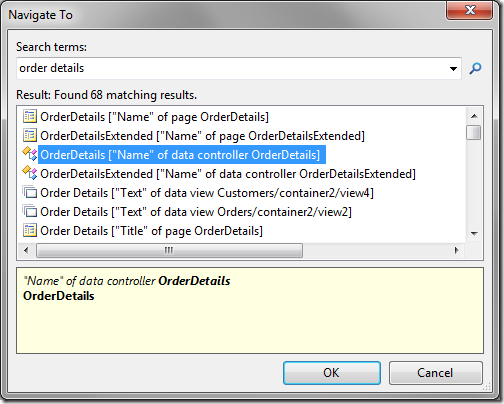Click page icon beside OrderDetailsExtended page result

29,135
